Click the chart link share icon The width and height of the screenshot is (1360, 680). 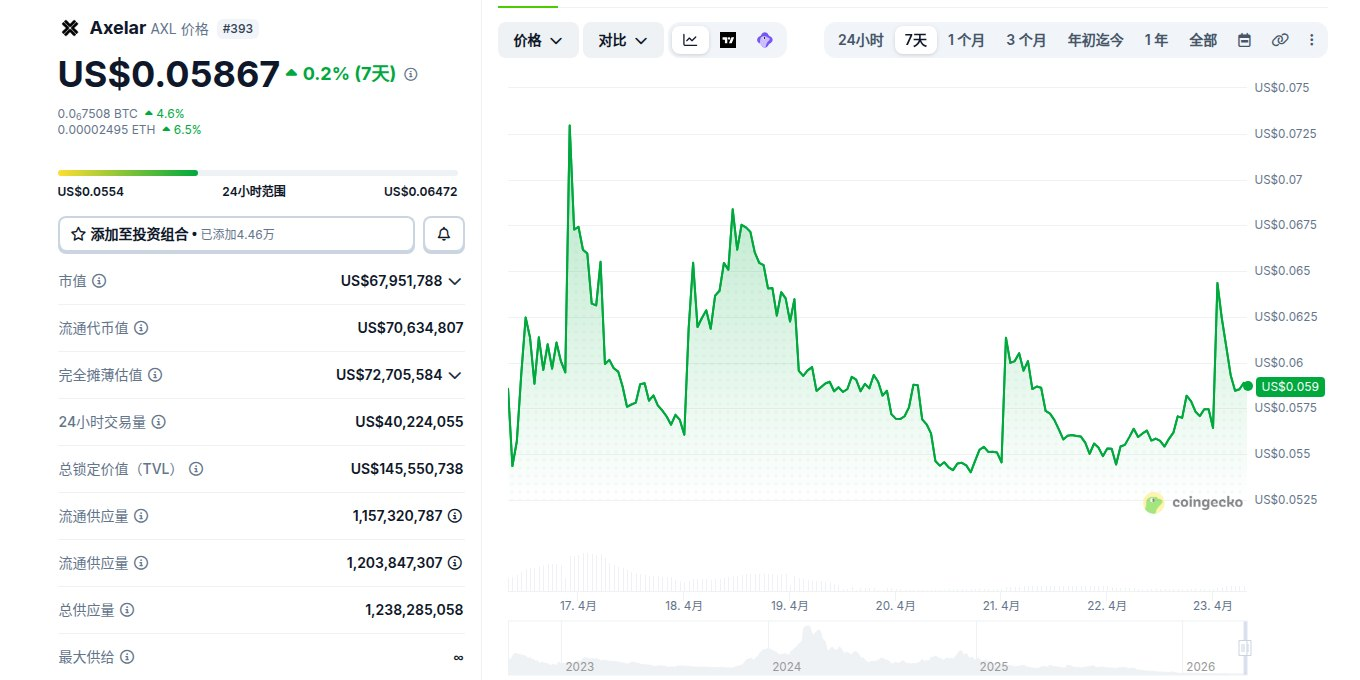[x=1280, y=40]
